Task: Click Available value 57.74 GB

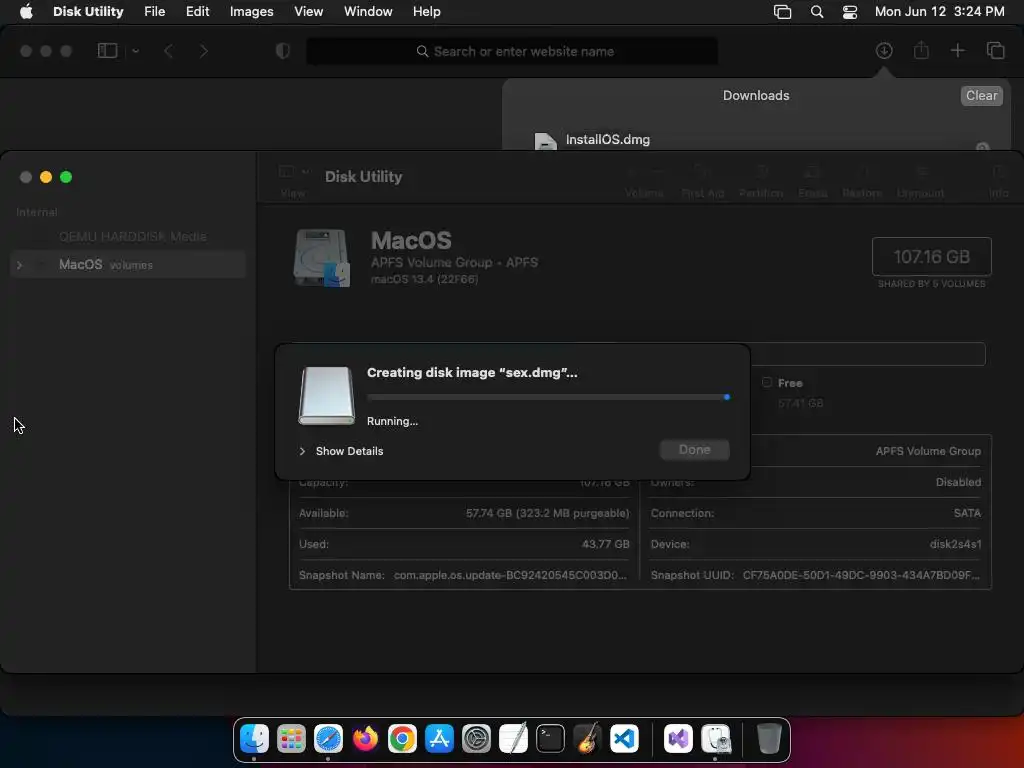Action: coord(547,513)
